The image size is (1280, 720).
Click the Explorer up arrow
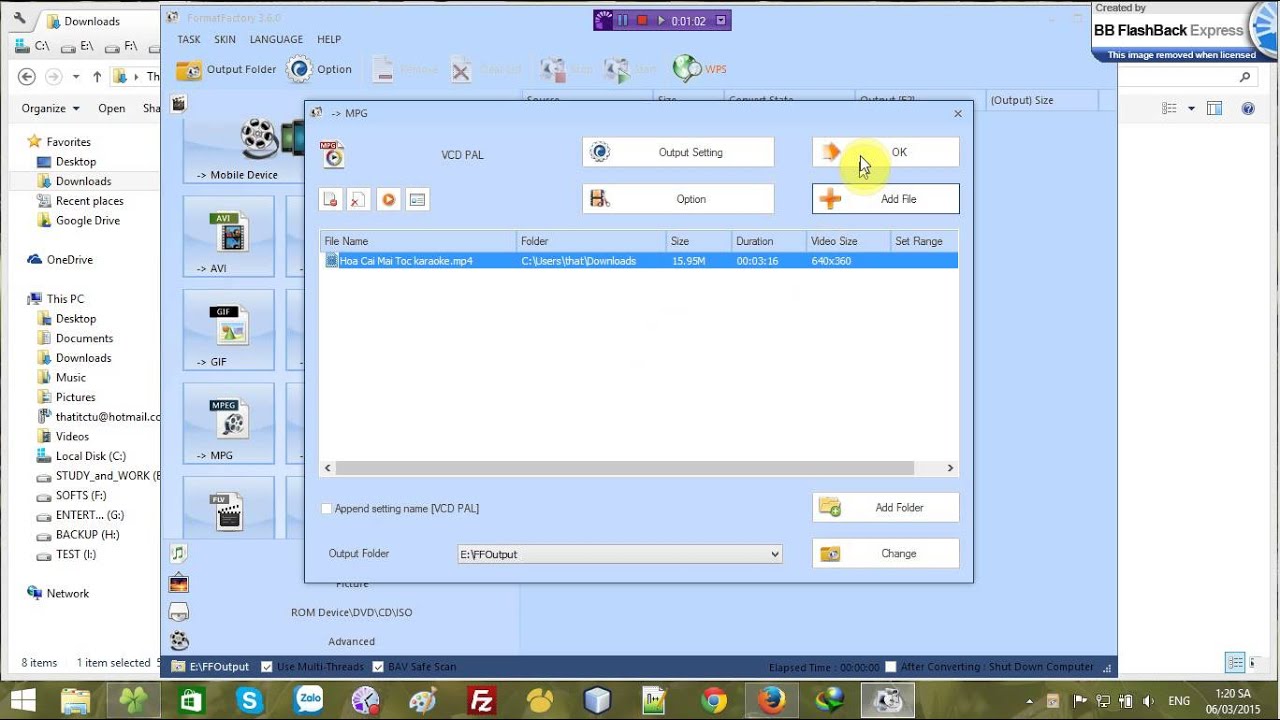97,76
